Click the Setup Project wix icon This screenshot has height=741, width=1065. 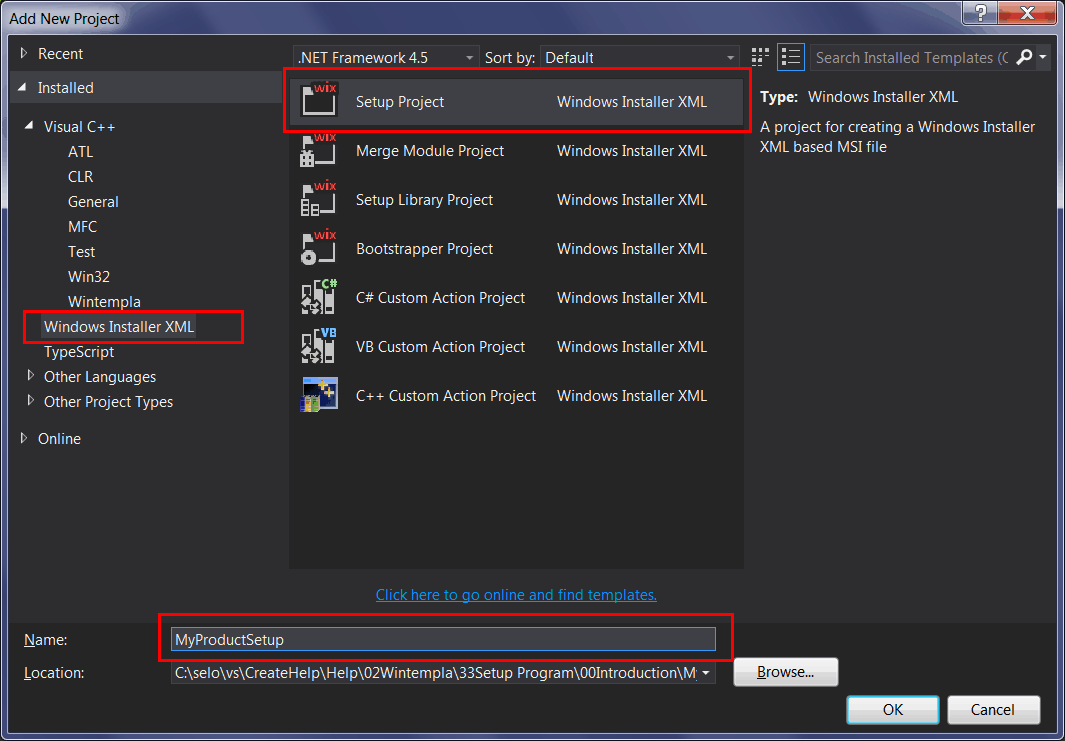[x=319, y=100]
